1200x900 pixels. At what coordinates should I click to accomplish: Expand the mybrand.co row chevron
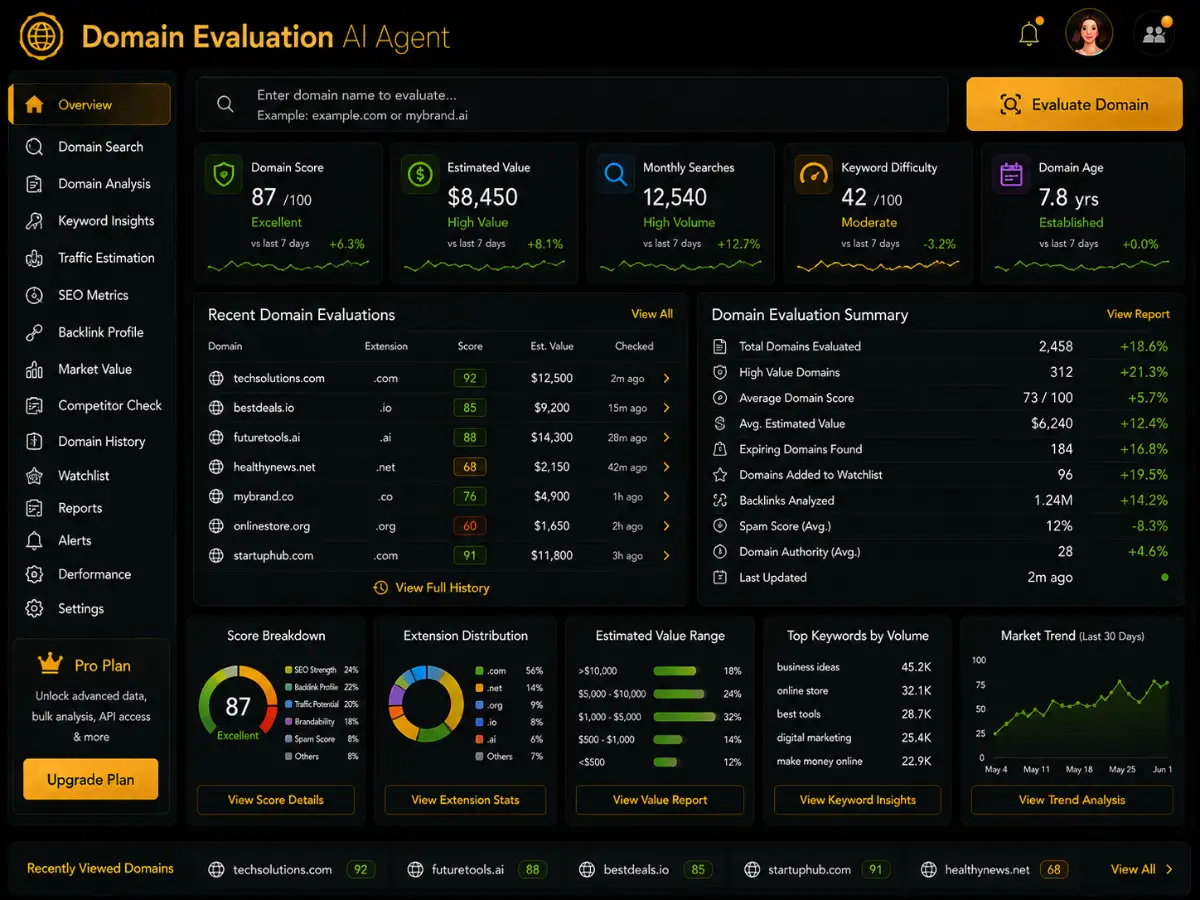[x=667, y=496]
